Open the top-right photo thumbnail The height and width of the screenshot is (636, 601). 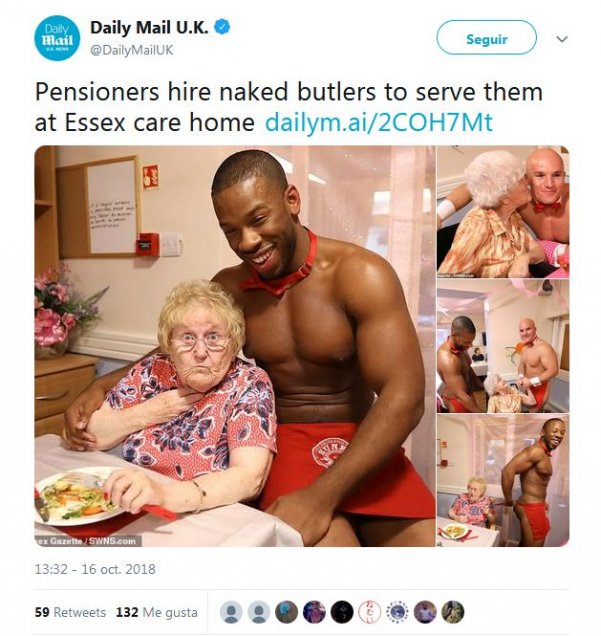(503, 211)
